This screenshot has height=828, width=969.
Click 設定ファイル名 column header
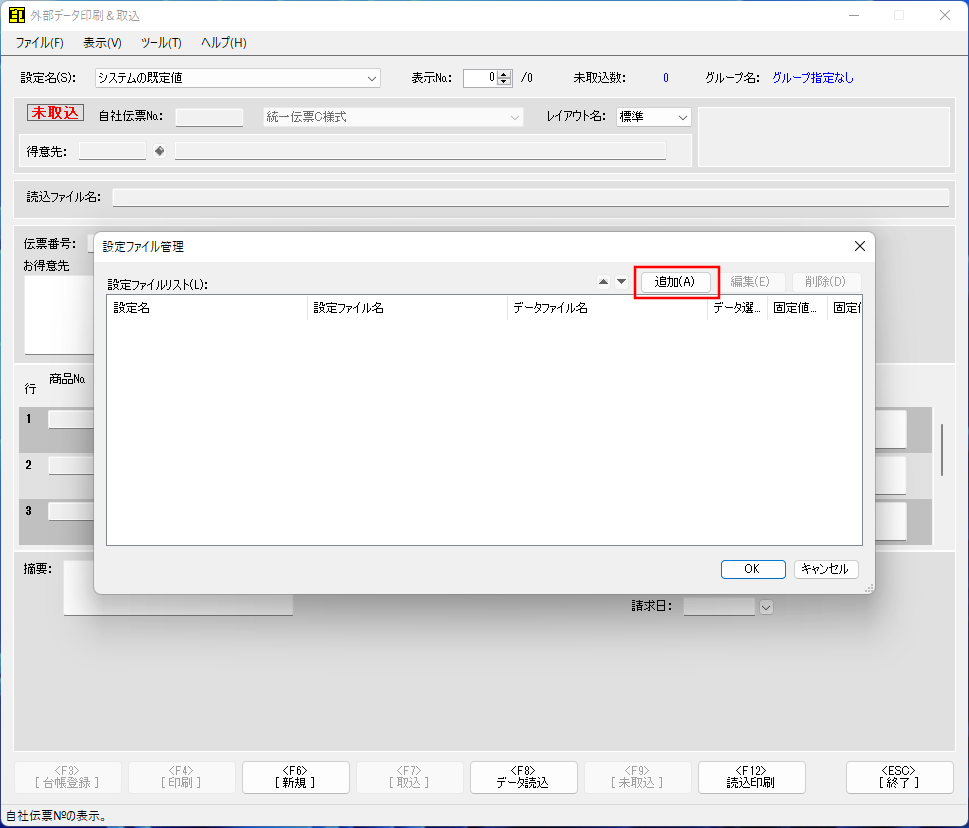point(407,308)
